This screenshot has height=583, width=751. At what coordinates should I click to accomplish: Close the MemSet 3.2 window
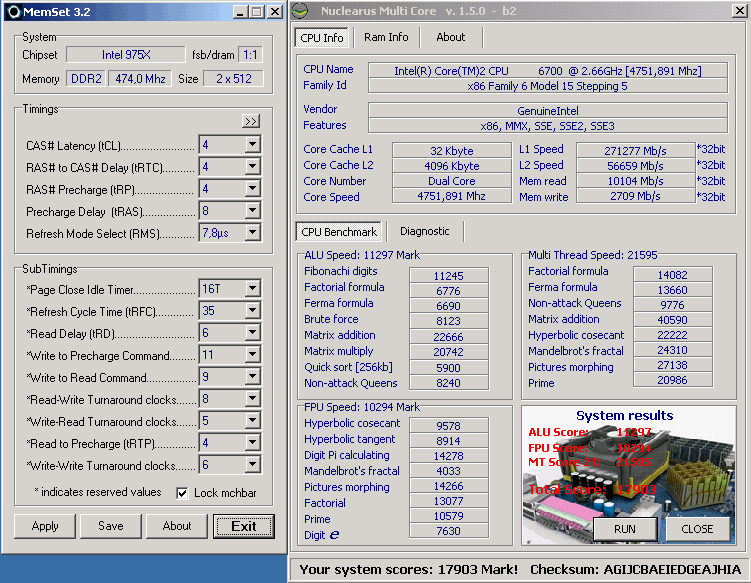click(274, 12)
